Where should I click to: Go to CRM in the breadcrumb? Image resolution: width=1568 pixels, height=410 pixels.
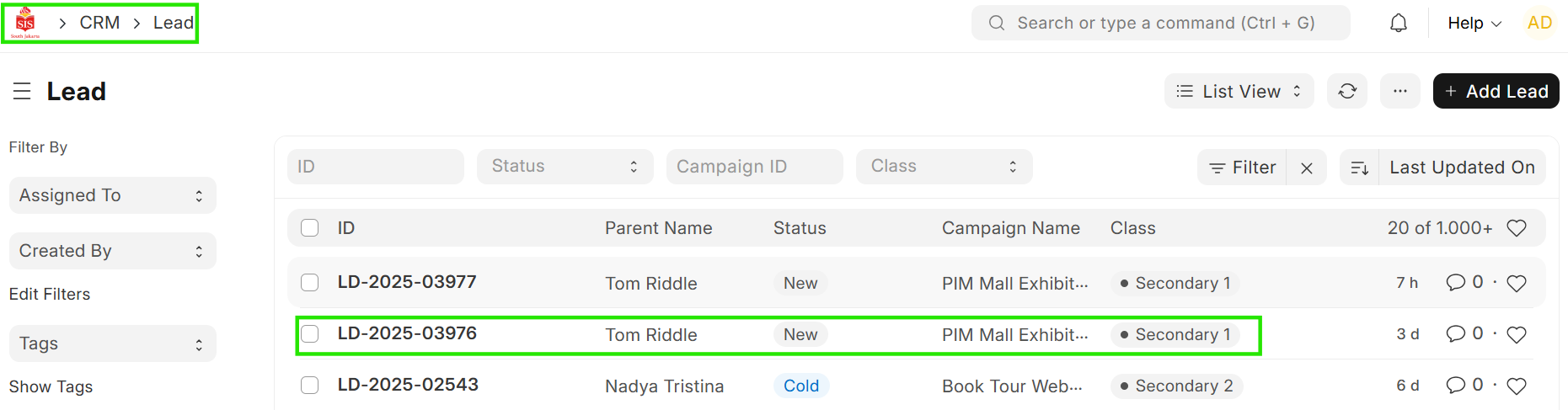[99, 23]
